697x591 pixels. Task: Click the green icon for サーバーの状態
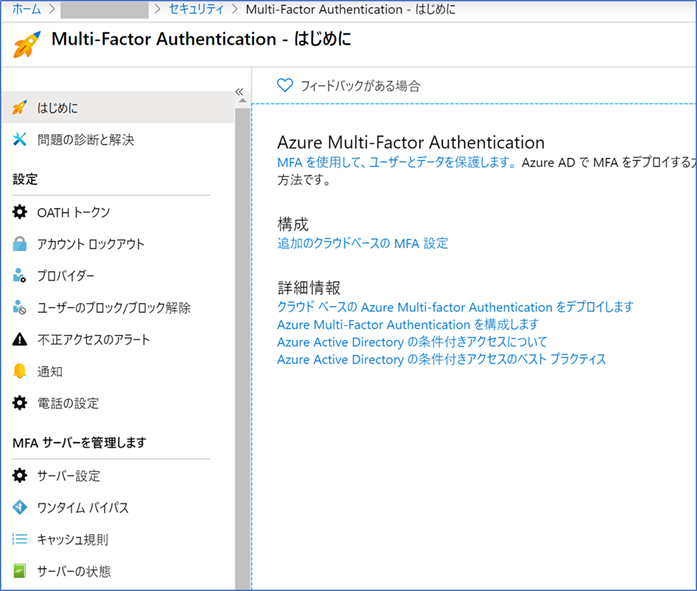[x=20, y=571]
